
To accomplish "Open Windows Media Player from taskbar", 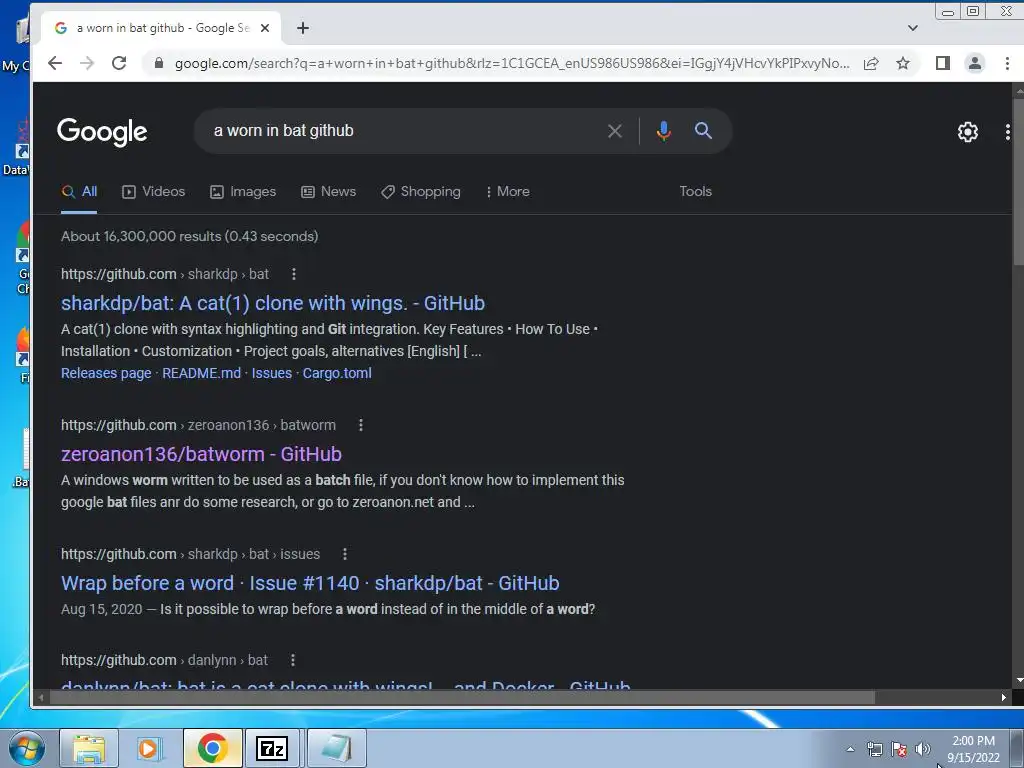I will point(150,748).
